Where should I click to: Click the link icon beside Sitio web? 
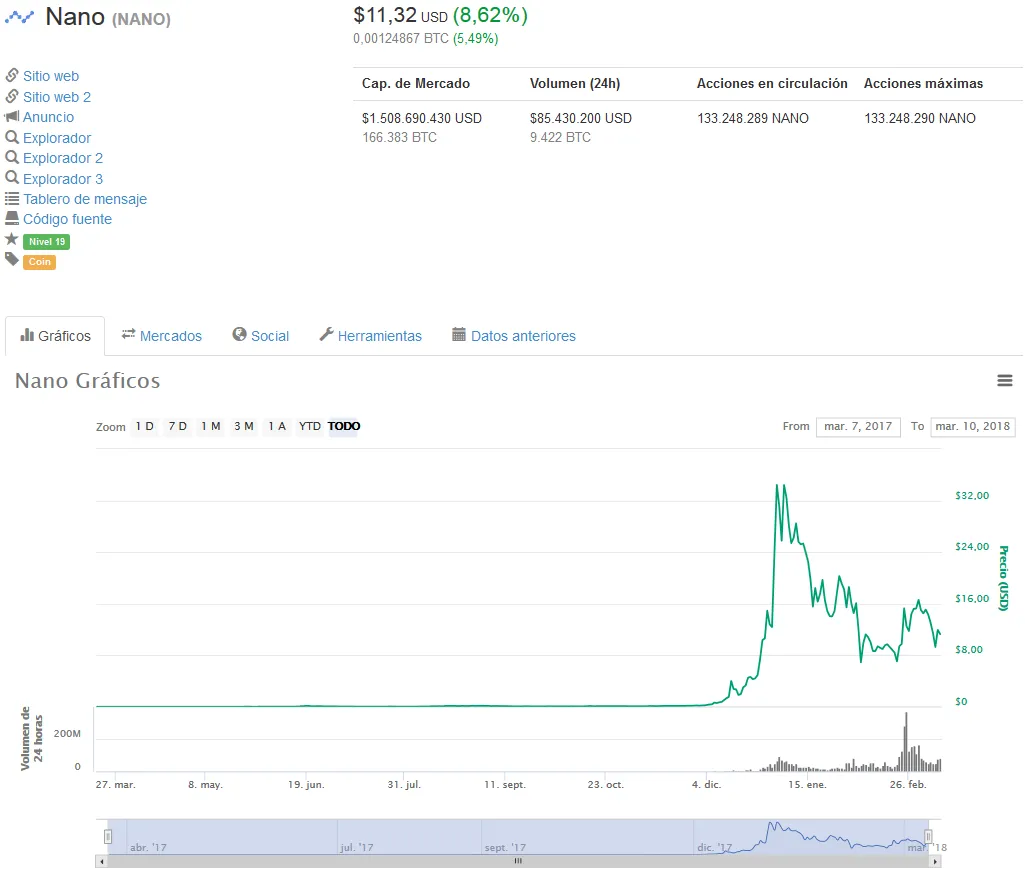(x=12, y=75)
